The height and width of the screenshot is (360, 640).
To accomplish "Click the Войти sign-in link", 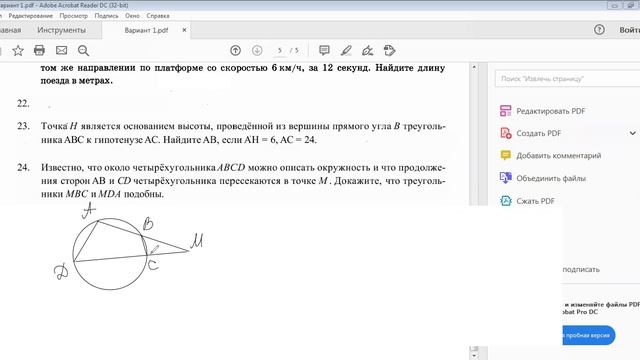I will point(629,30).
